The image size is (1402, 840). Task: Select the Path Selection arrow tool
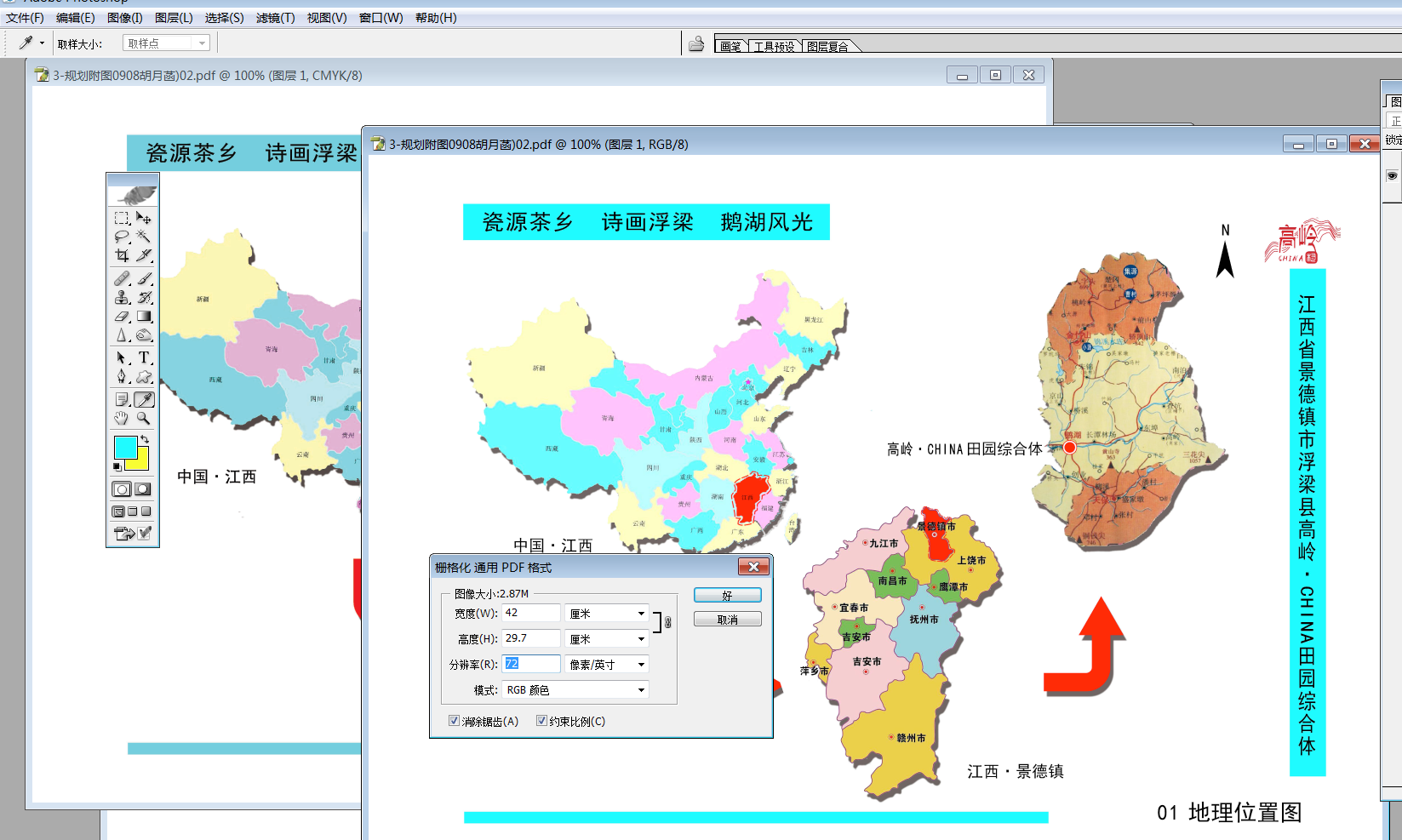tap(122, 357)
